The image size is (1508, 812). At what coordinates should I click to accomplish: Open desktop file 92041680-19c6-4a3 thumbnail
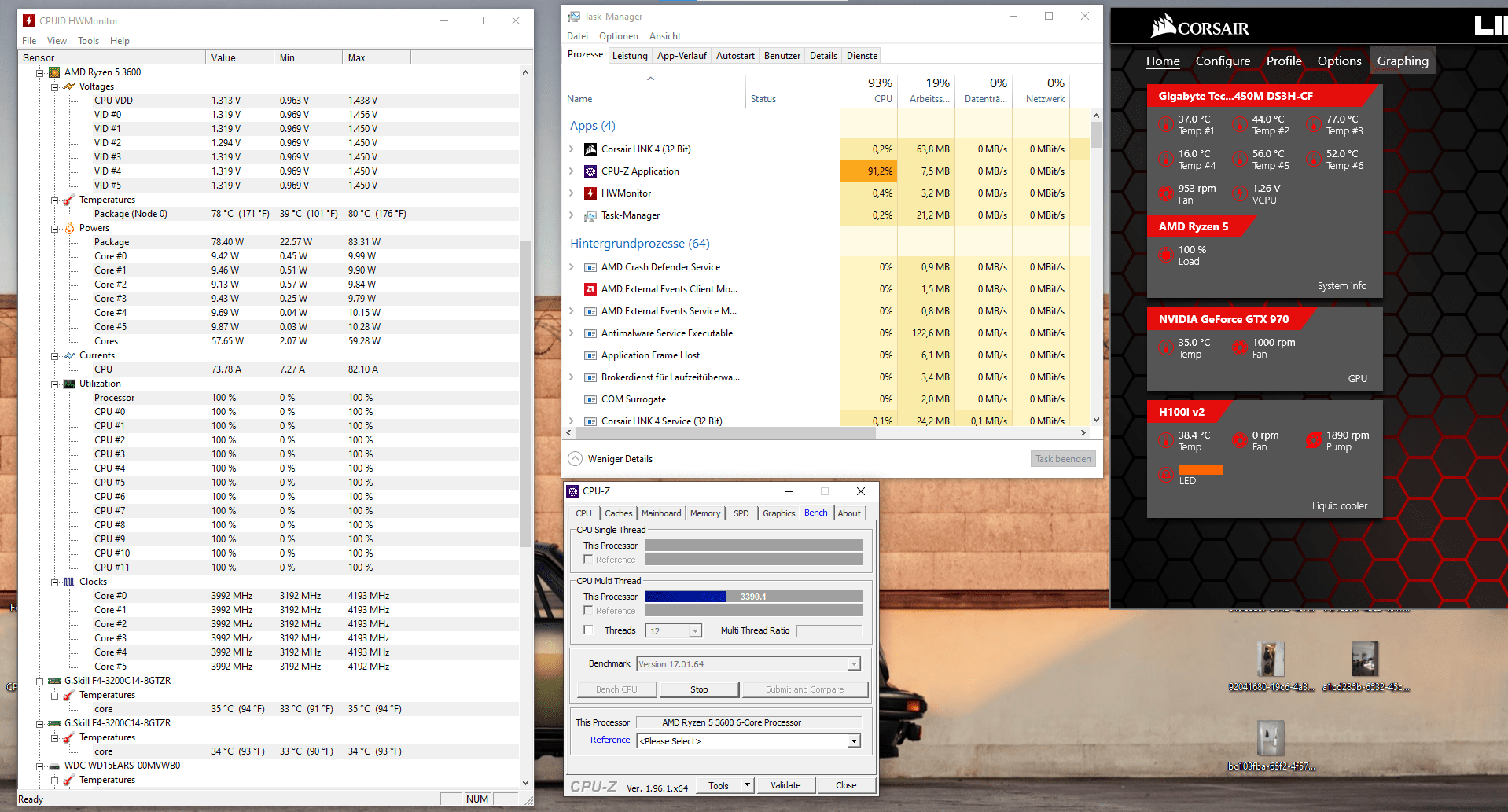(1270, 659)
